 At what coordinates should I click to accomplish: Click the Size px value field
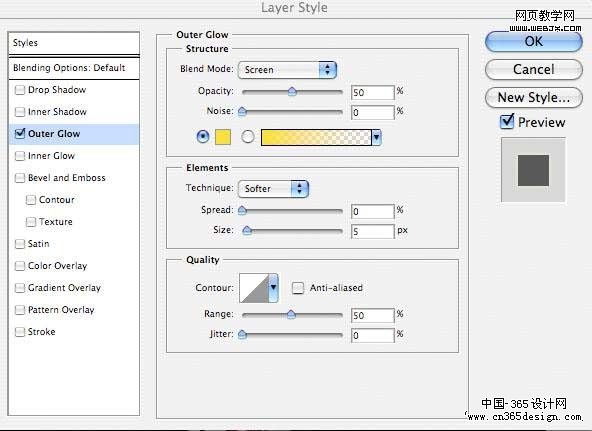pyautogui.click(x=373, y=231)
